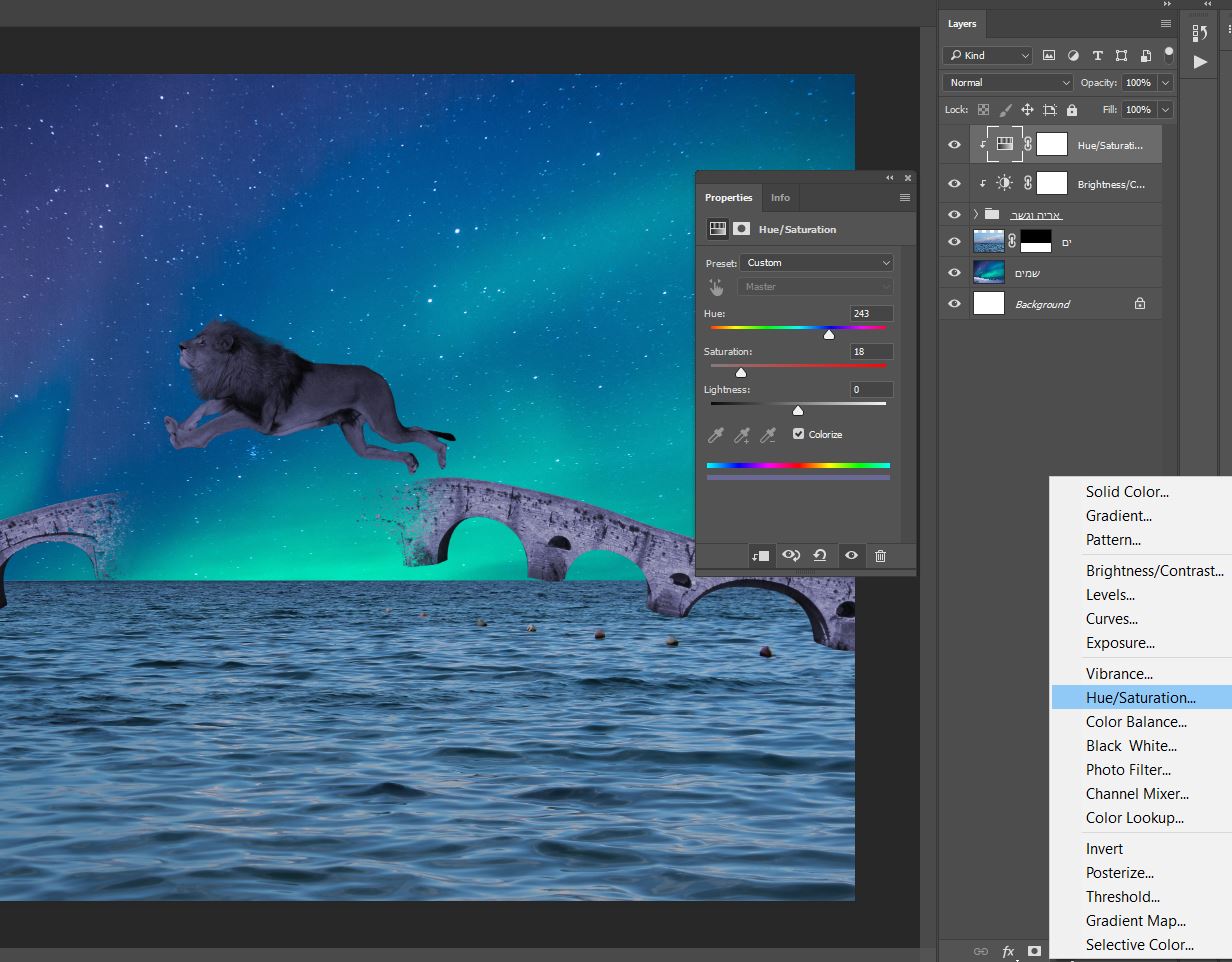The width and height of the screenshot is (1232, 962).
Task: Select the type layer filter icon
Action: 1097,56
